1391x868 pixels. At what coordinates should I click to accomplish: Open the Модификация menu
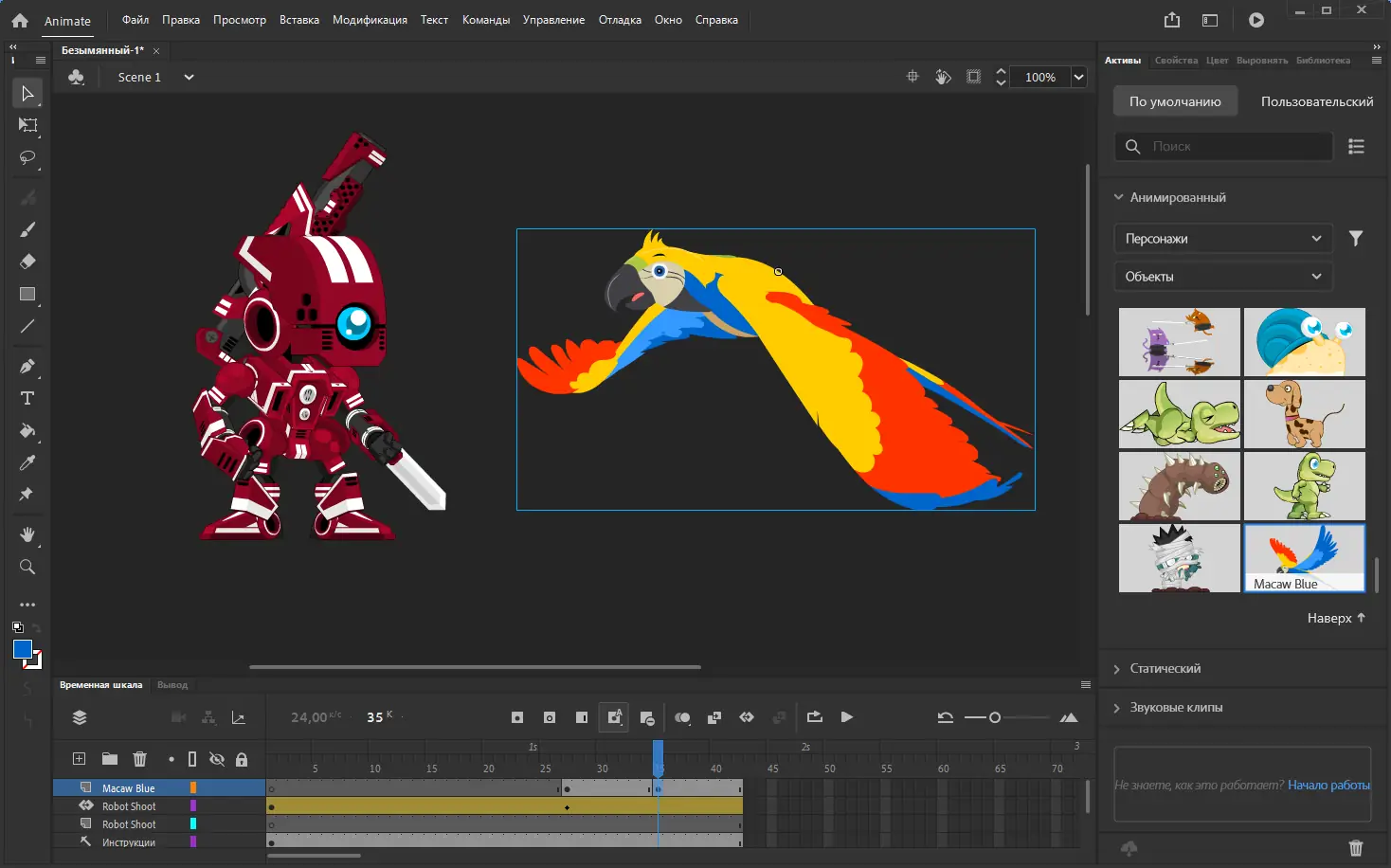click(370, 20)
